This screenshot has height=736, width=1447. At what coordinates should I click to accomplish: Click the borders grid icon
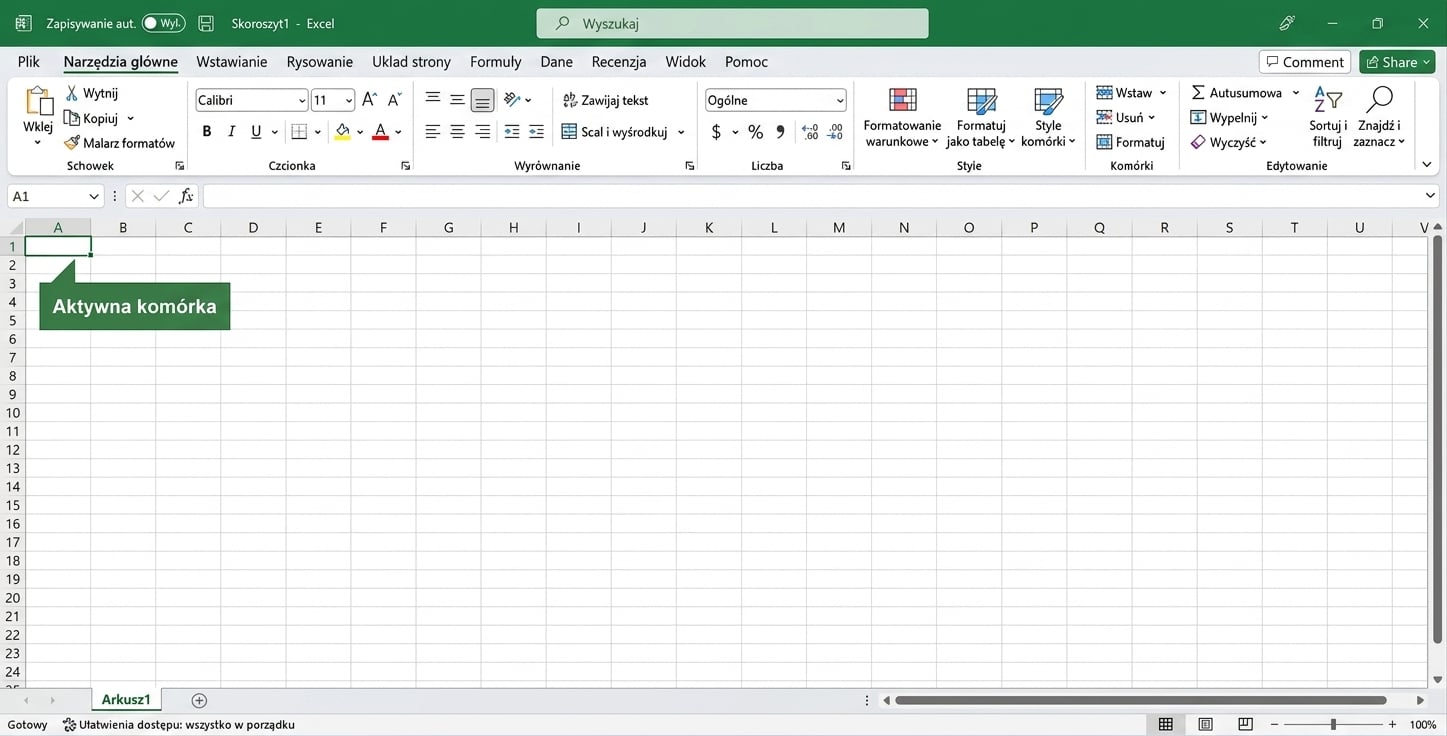(299, 132)
